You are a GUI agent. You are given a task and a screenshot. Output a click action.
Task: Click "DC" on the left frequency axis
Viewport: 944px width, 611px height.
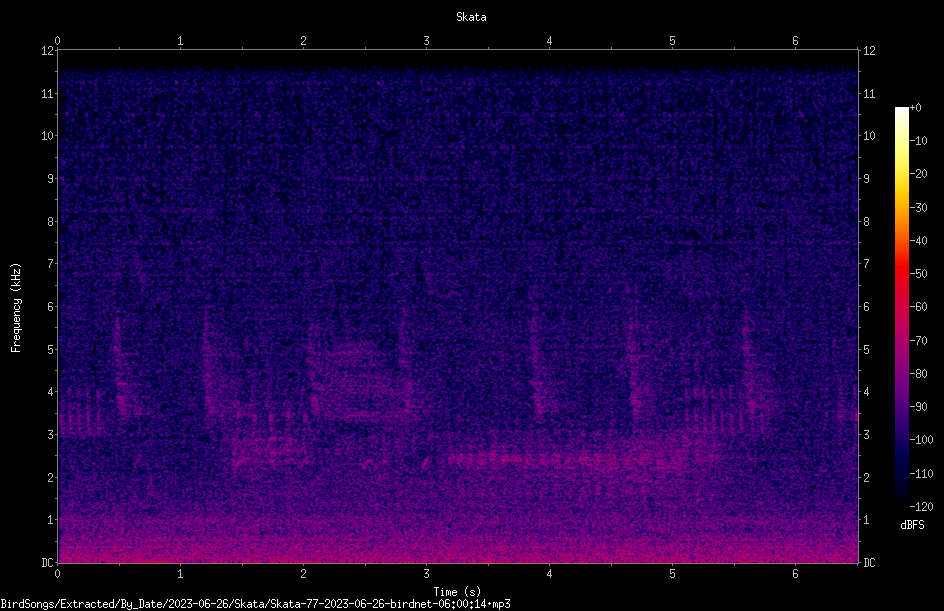[48, 563]
